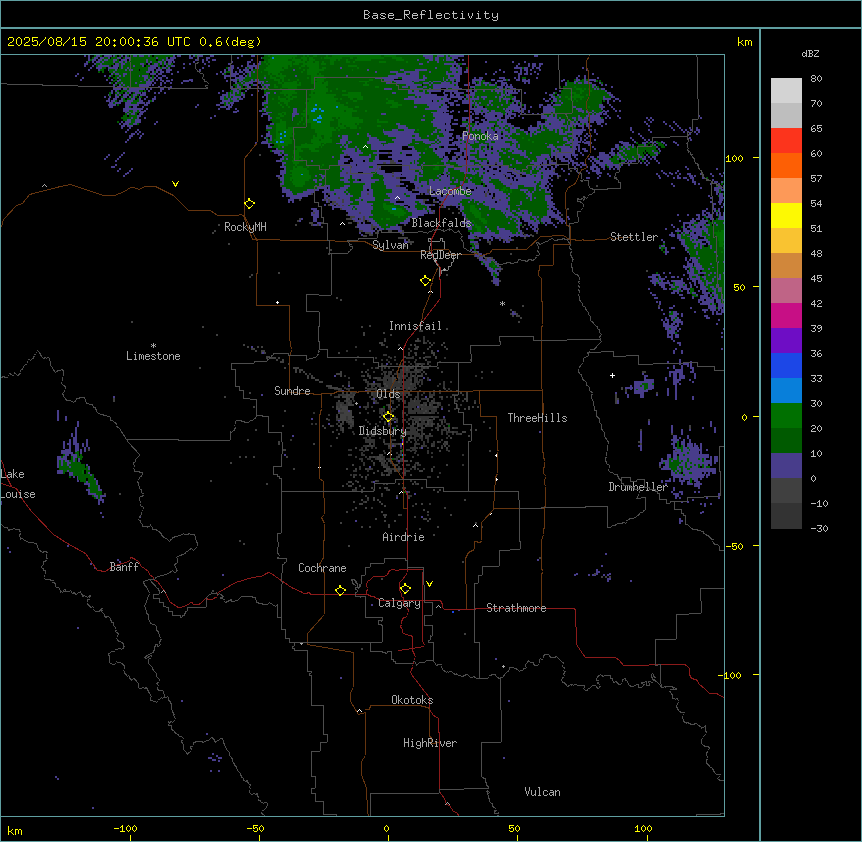This screenshot has width=862, height=842.
Task: Click the Calgary city label
Action: pos(399,603)
